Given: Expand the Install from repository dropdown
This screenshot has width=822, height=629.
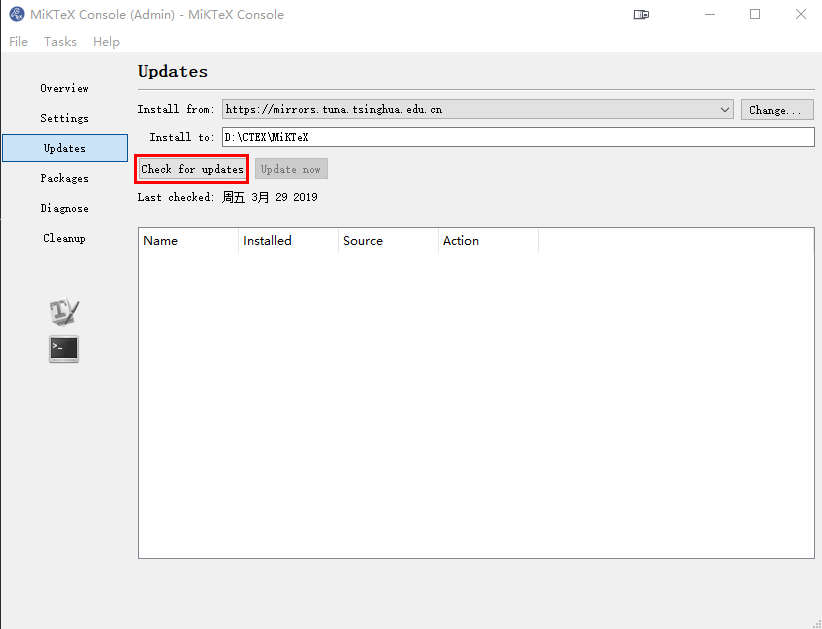Looking at the screenshot, I should (478, 110).
